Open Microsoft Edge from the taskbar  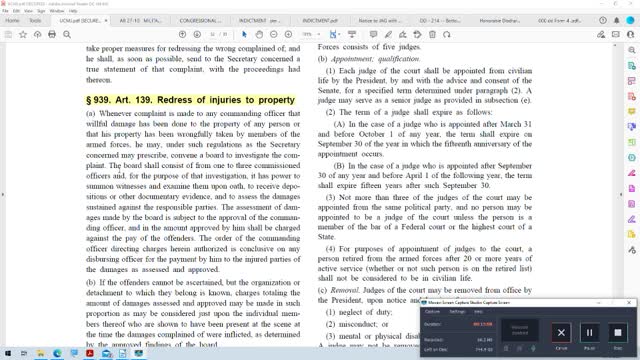coord(57,353)
